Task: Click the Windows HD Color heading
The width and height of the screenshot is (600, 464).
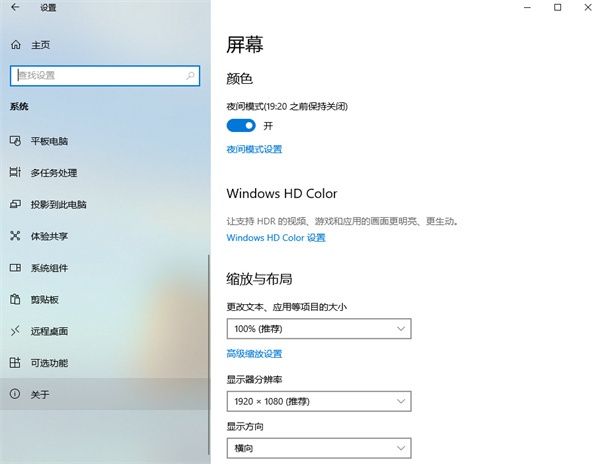Action: [x=282, y=194]
